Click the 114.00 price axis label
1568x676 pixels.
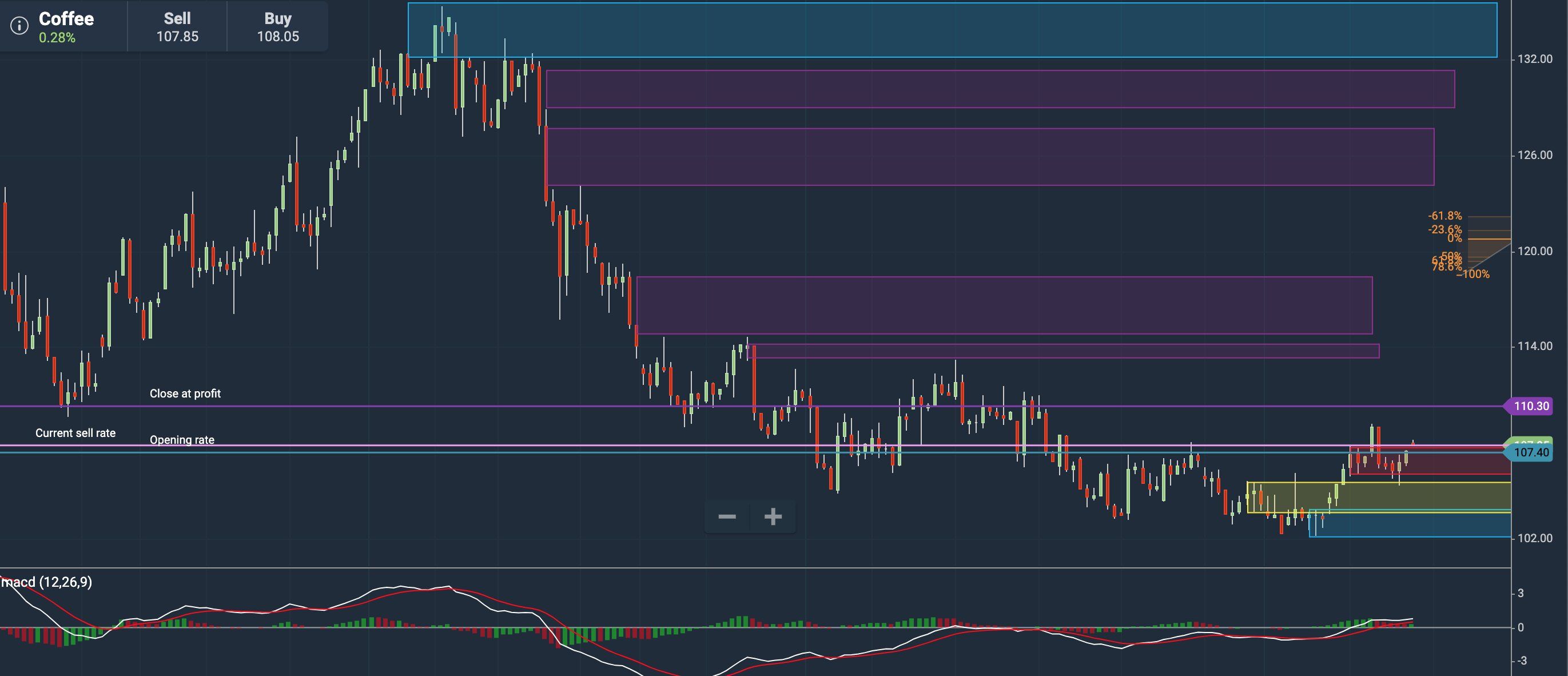click(1534, 346)
